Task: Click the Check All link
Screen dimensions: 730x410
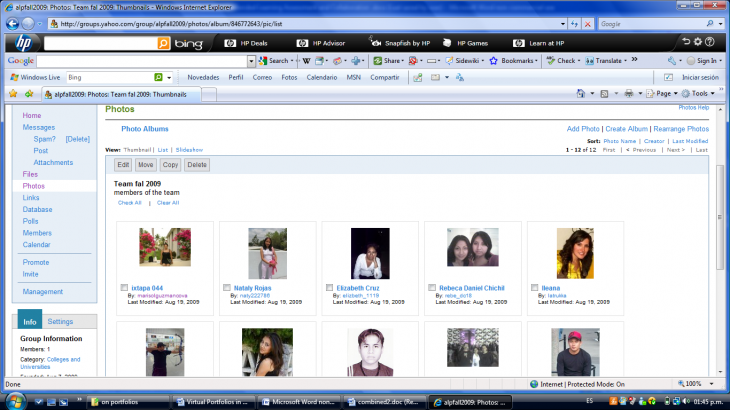Action: click(x=129, y=203)
